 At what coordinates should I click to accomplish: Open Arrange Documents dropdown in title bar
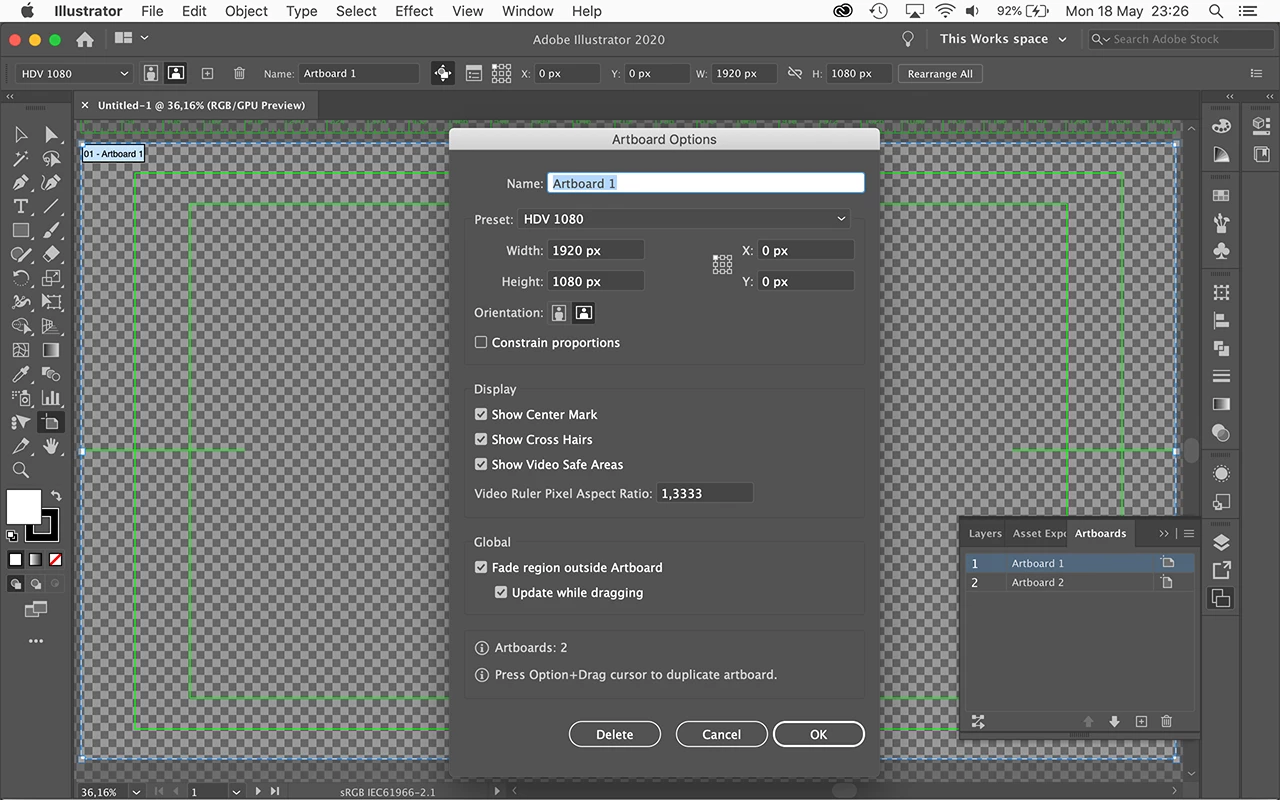click(x=131, y=38)
